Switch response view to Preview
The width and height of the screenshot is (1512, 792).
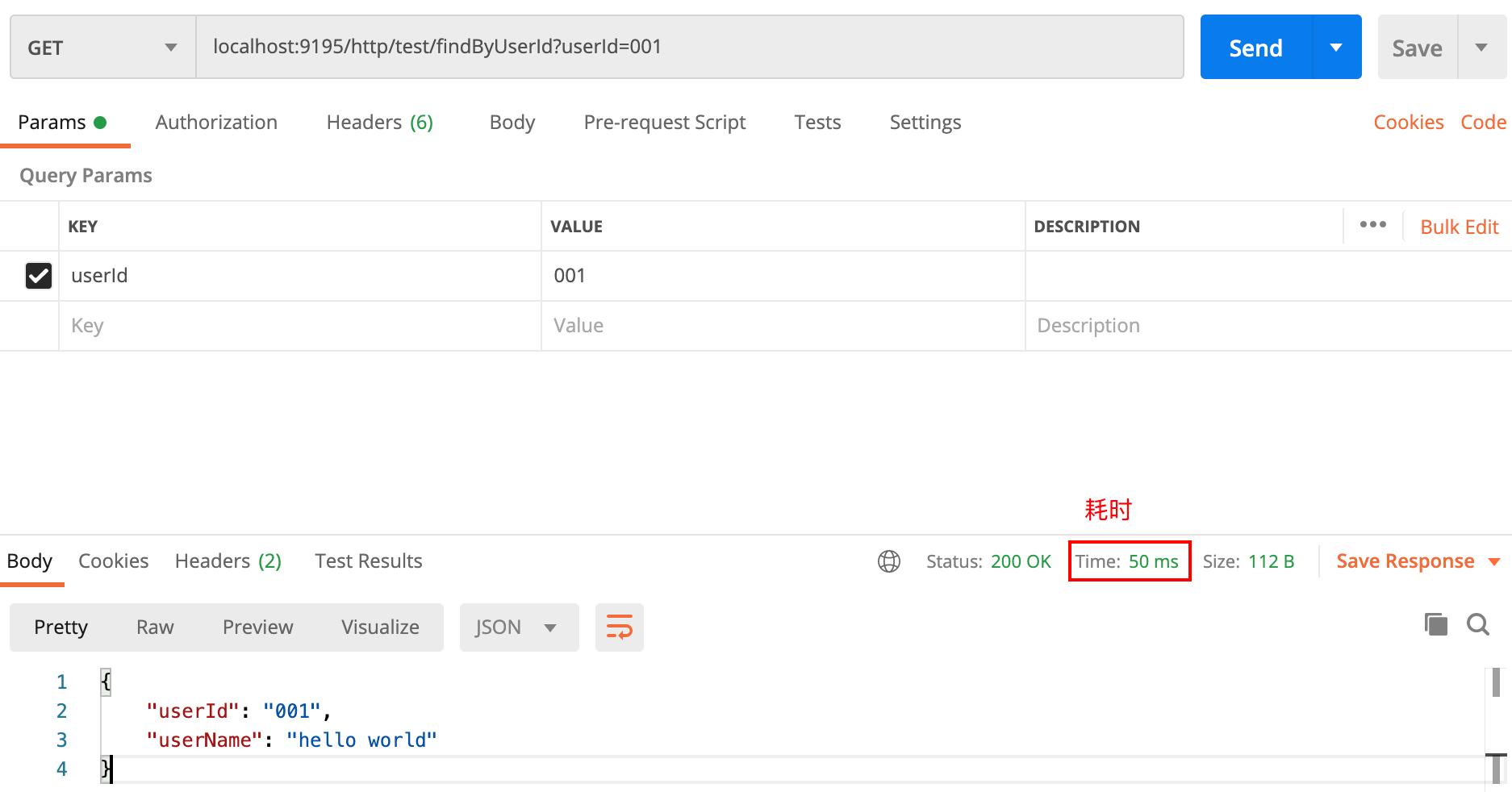[x=258, y=627]
